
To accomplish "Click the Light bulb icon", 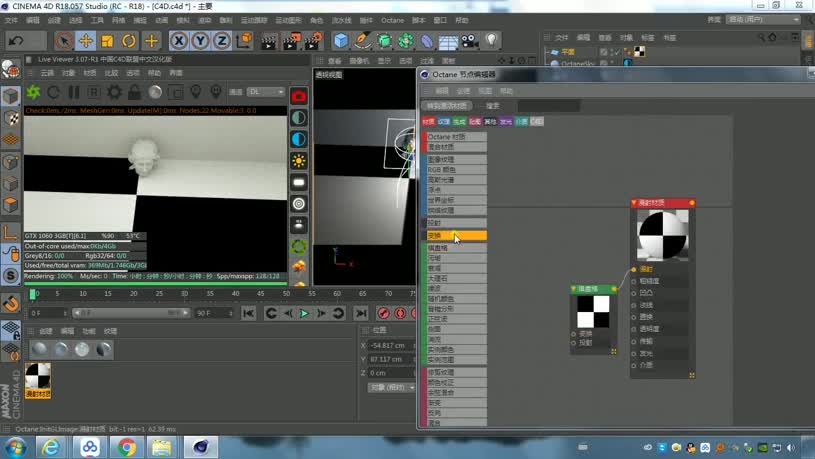I will tap(492, 41).
